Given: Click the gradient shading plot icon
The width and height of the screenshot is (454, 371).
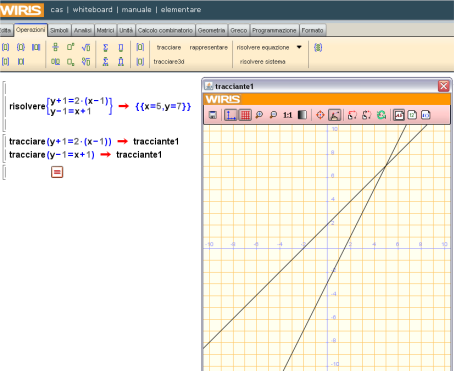Looking at the screenshot, I should tap(302, 115).
